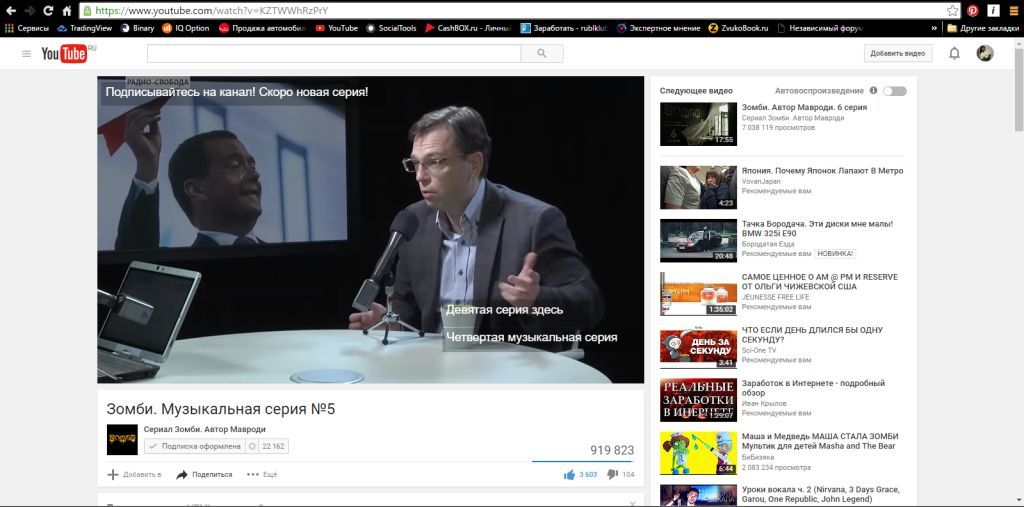The width and height of the screenshot is (1024, 507).
Task: Open notifications bell
Action: pyautogui.click(x=954, y=54)
